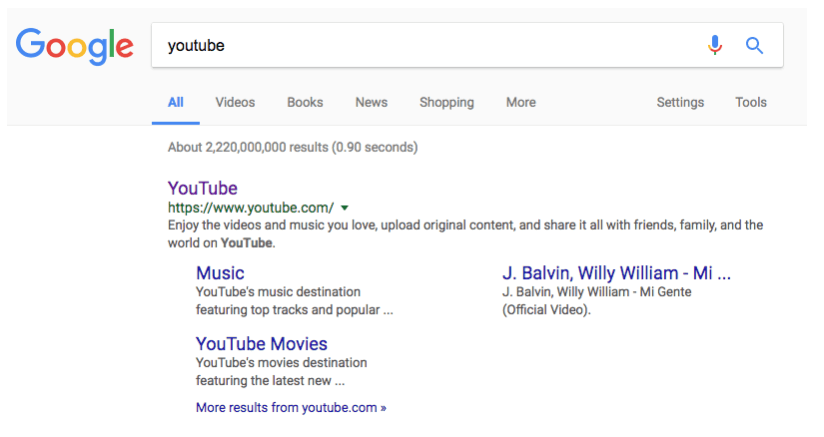Click More results from youtube.com
The height and width of the screenshot is (437, 824).
(x=291, y=408)
